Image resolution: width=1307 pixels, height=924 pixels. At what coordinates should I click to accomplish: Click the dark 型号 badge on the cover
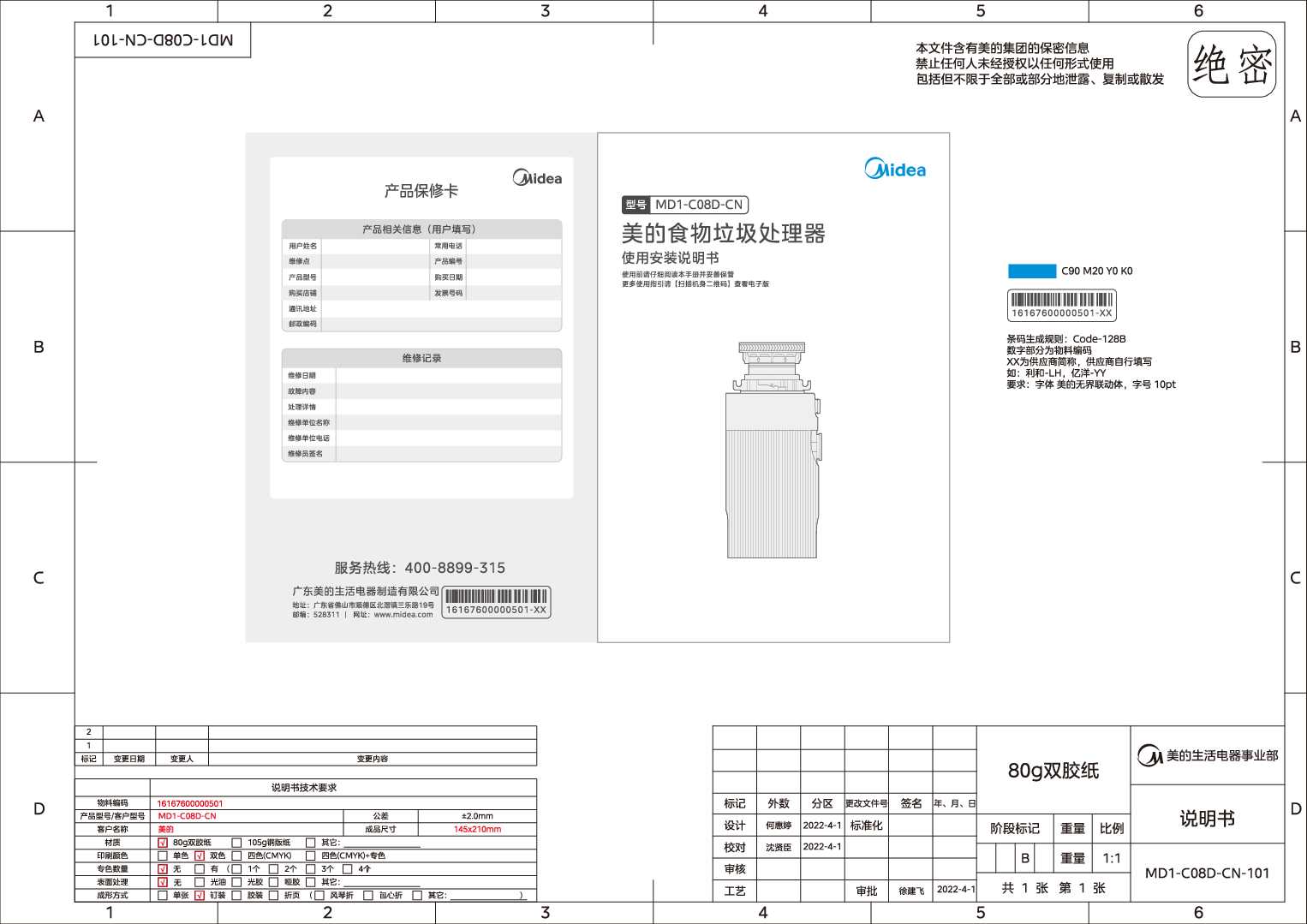(636, 205)
